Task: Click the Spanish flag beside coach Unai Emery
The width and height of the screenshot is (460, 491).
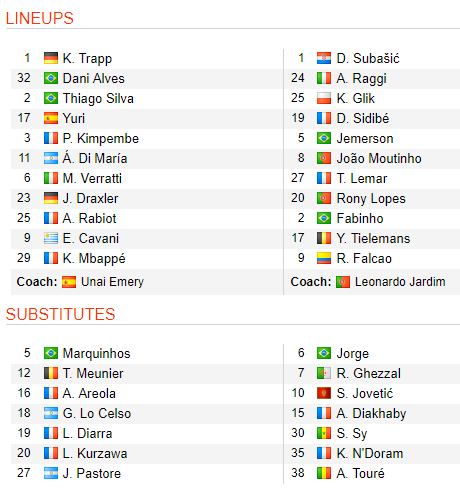Action: tap(69, 282)
